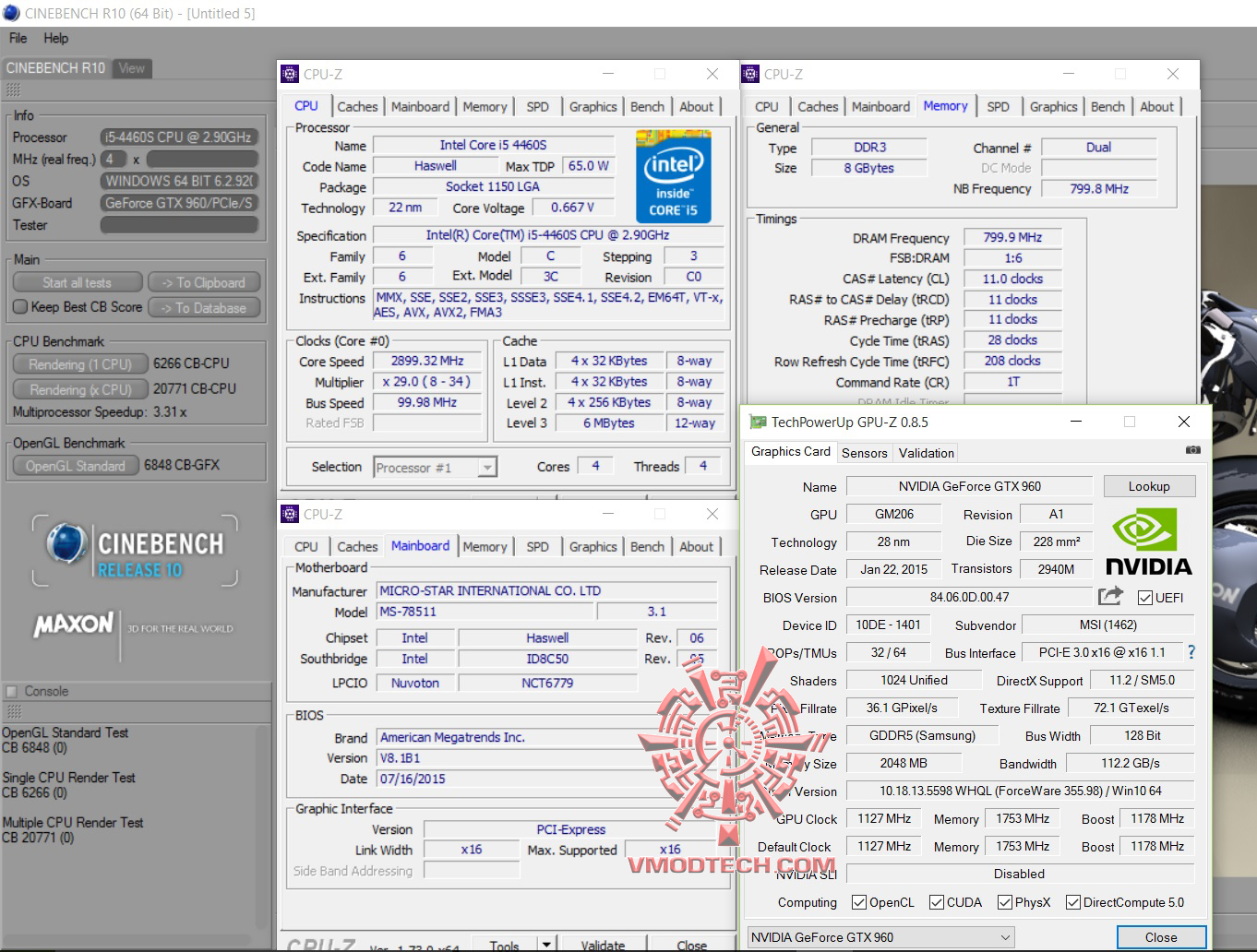Toggle the PhysX checkbox

point(1005,902)
